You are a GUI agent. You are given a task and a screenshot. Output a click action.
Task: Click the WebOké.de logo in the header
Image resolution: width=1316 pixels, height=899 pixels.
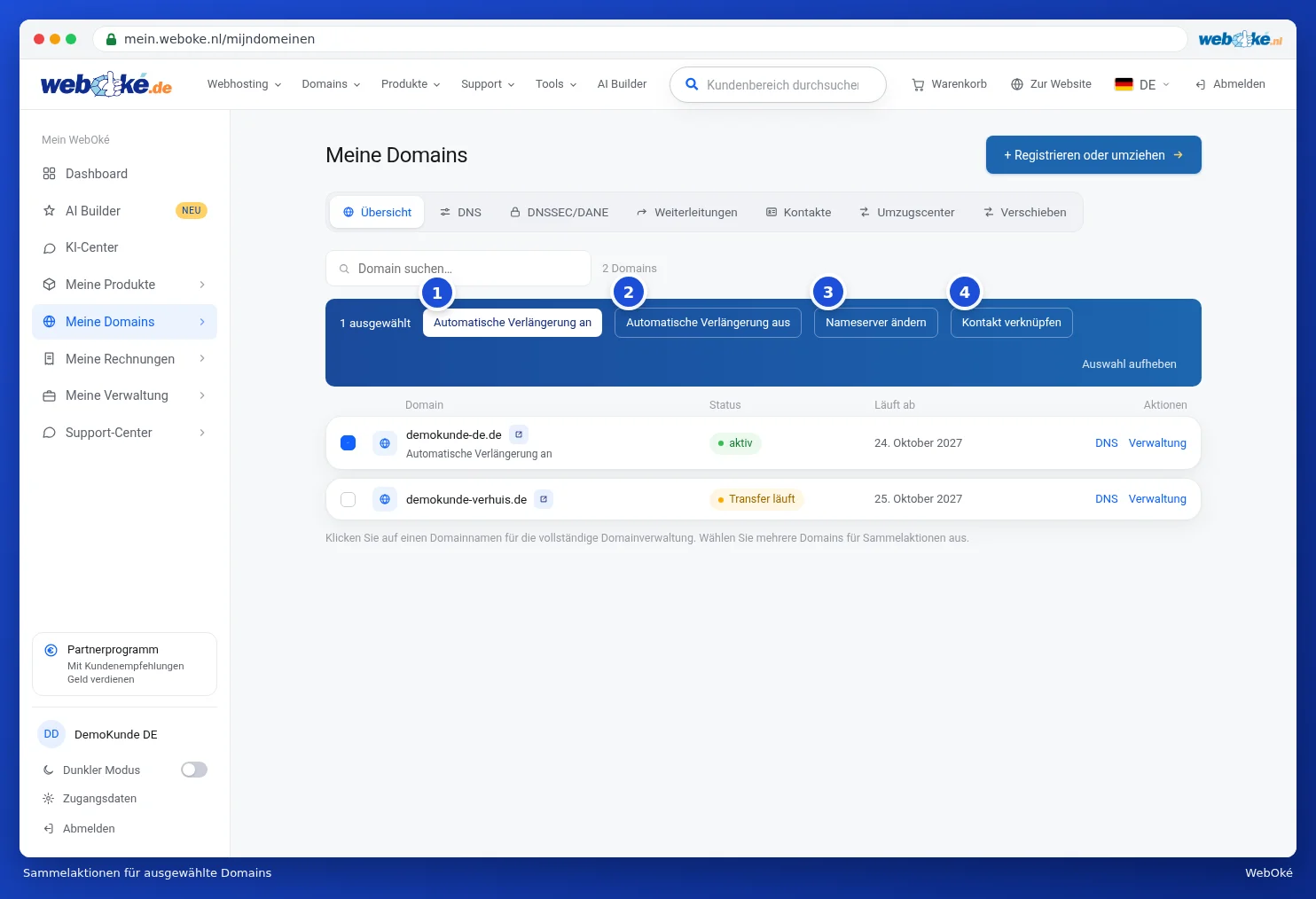tap(106, 84)
